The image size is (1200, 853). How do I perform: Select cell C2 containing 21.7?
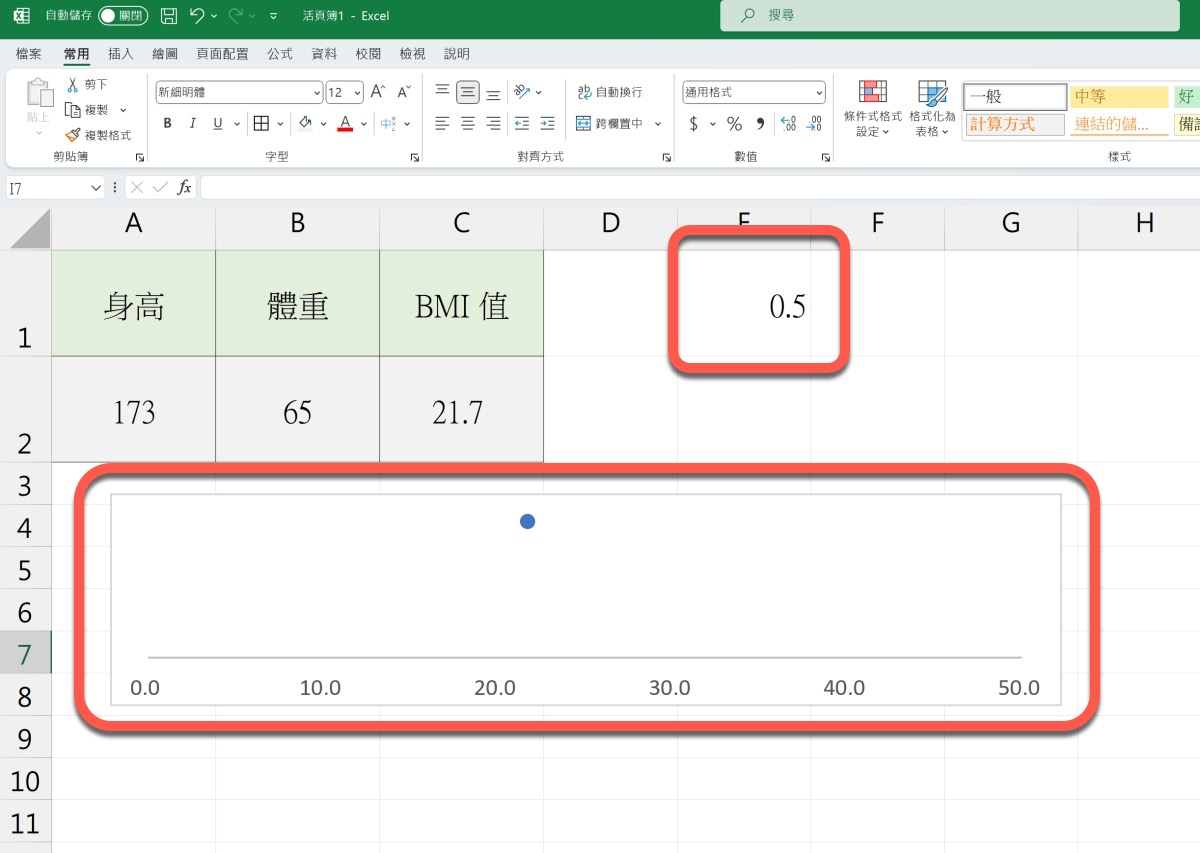[x=461, y=410]
